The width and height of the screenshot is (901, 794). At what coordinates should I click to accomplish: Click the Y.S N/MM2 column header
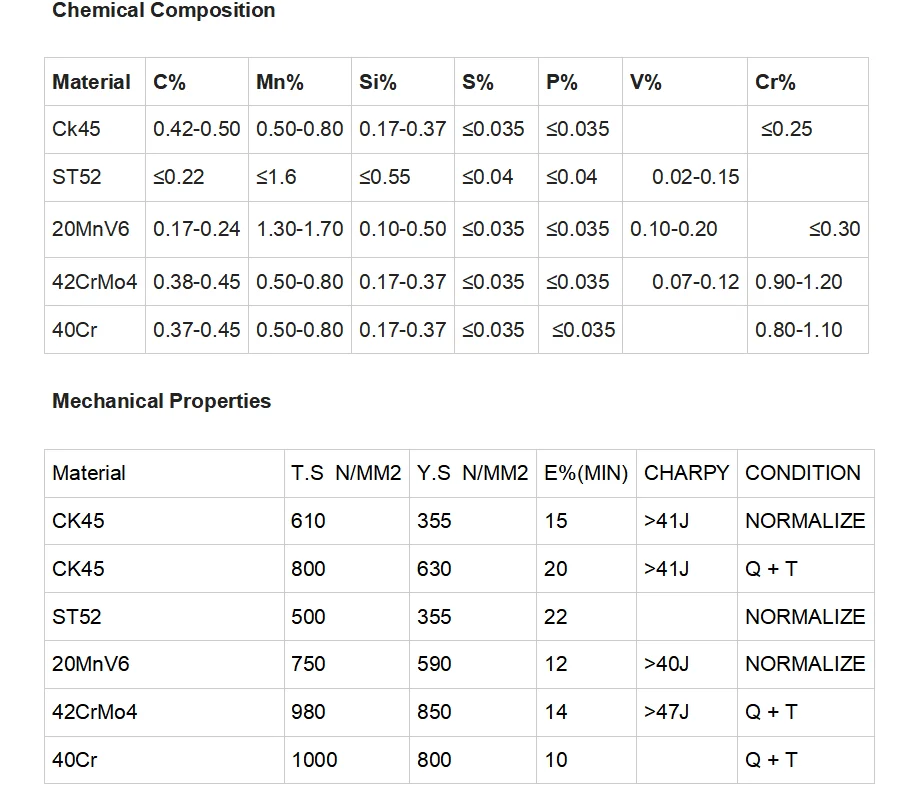(472, 473)
